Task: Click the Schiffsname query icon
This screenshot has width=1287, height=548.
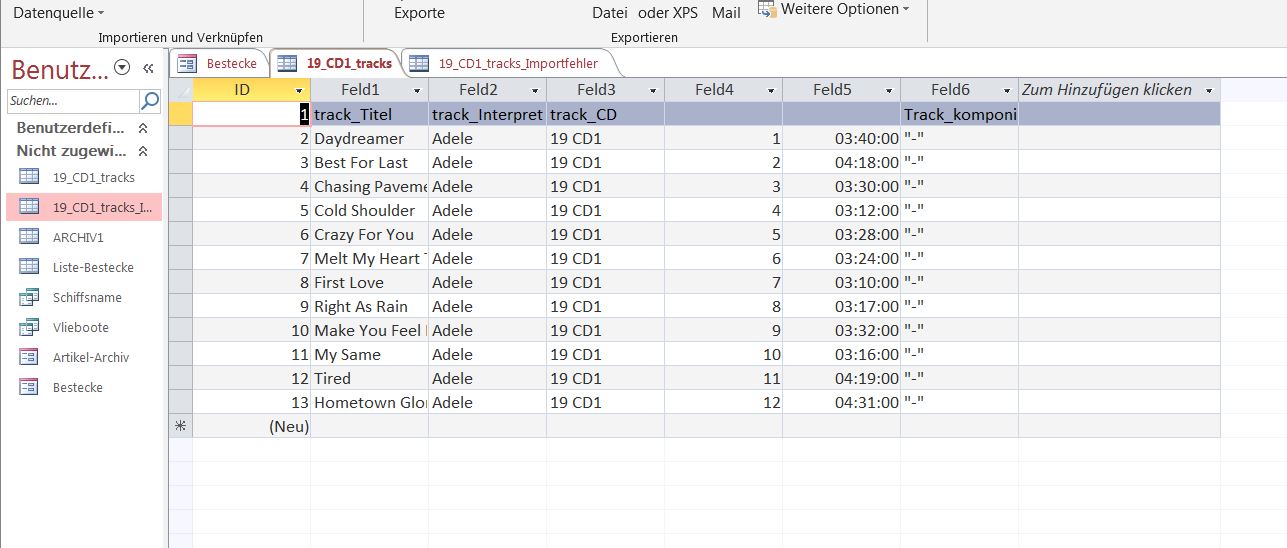Action: (29, 297)
